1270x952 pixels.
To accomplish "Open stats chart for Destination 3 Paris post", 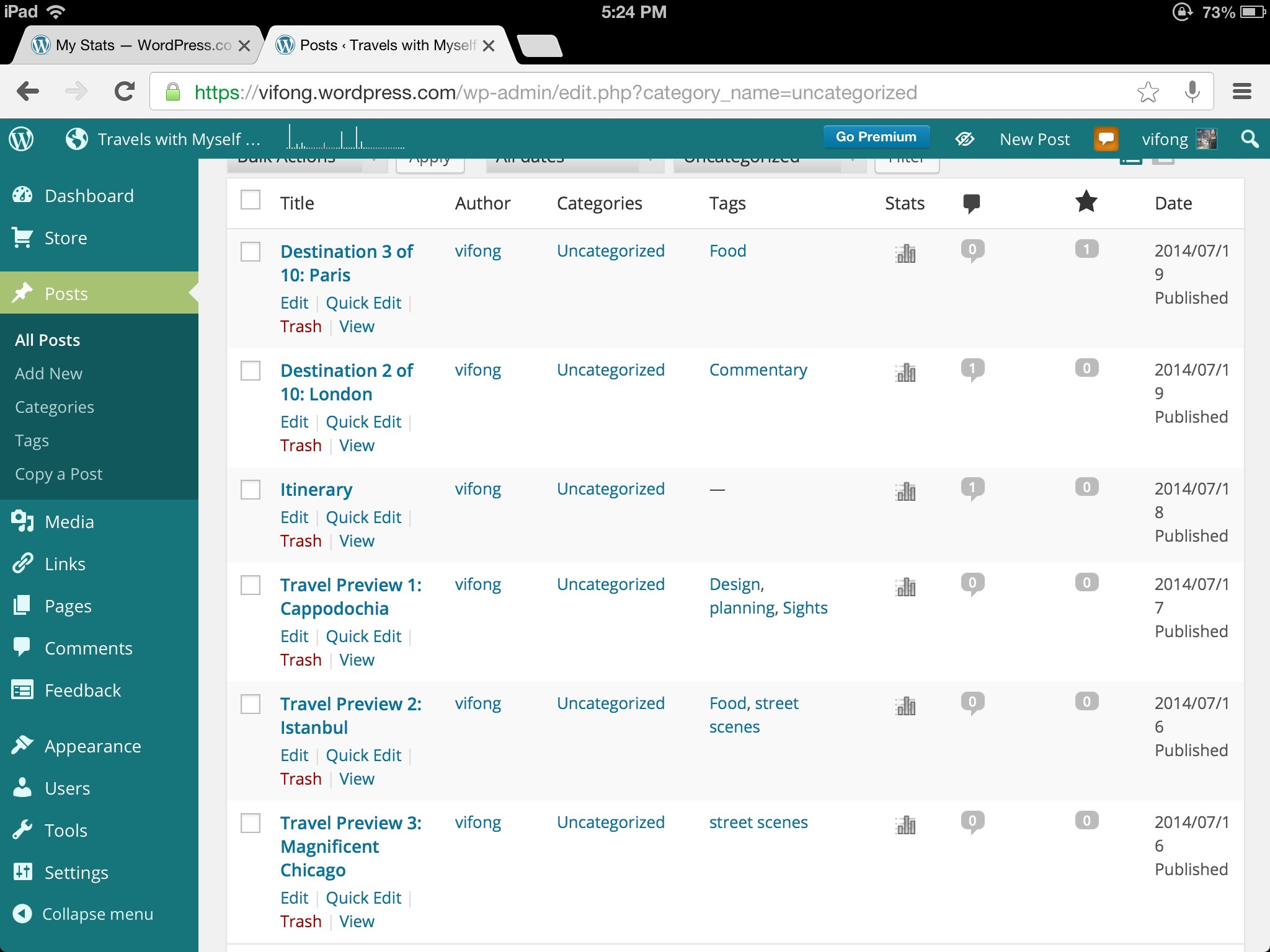I will 905,253.
